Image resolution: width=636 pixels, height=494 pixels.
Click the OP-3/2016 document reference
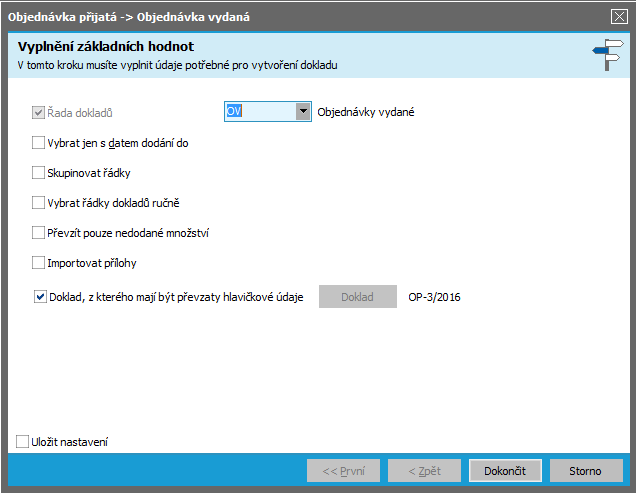pos(435,297)
